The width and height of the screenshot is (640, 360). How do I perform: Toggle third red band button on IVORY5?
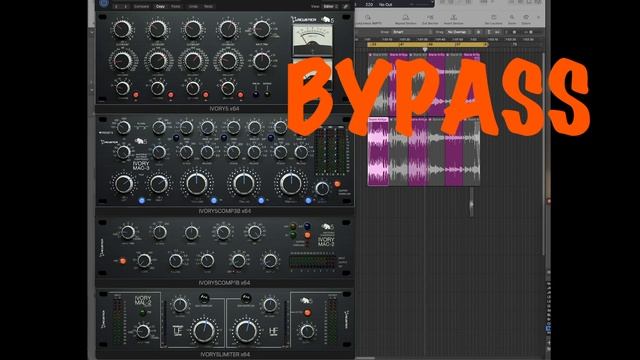point(206,95)
